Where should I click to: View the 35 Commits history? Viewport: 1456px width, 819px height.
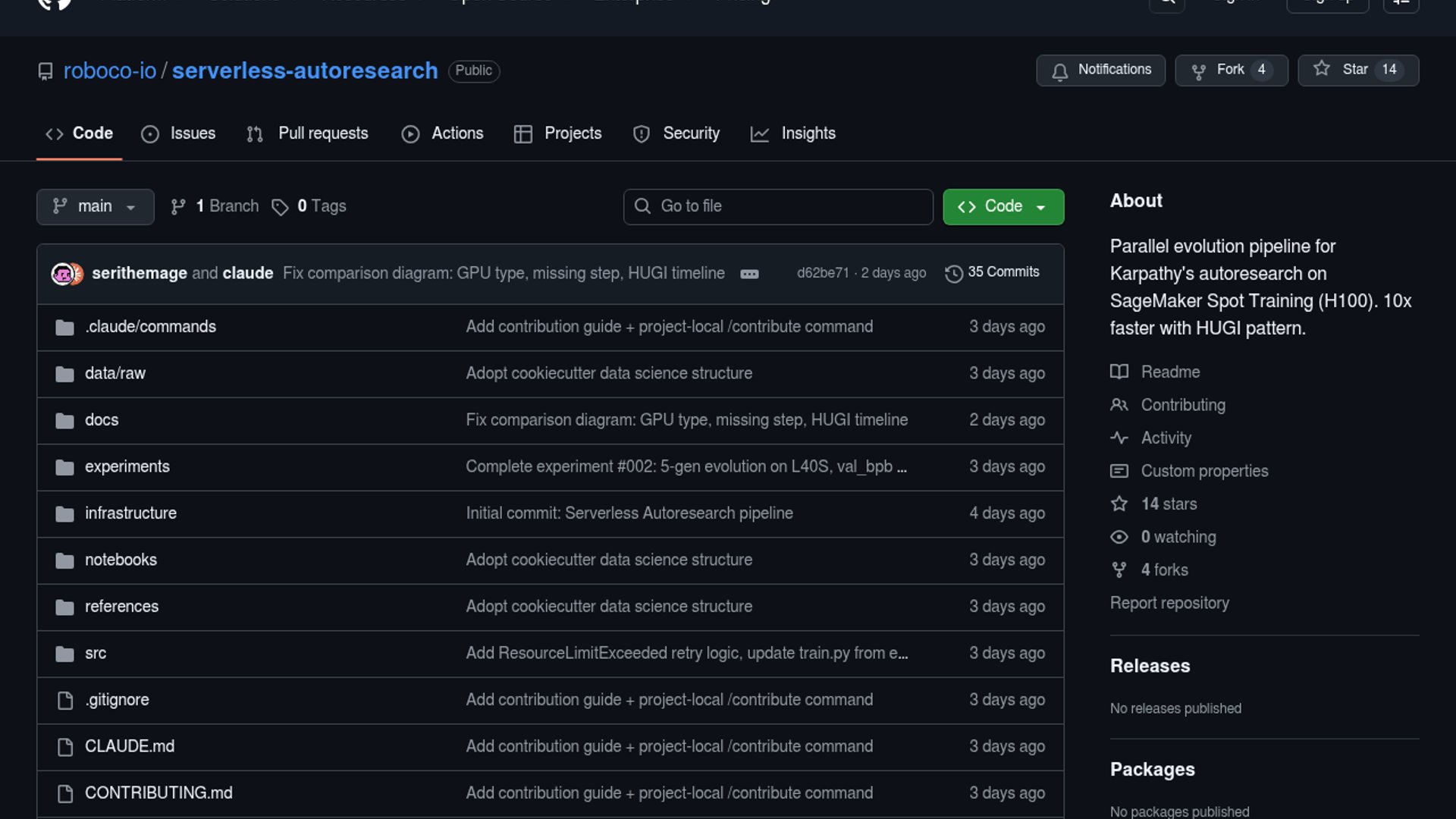point(992,272)
